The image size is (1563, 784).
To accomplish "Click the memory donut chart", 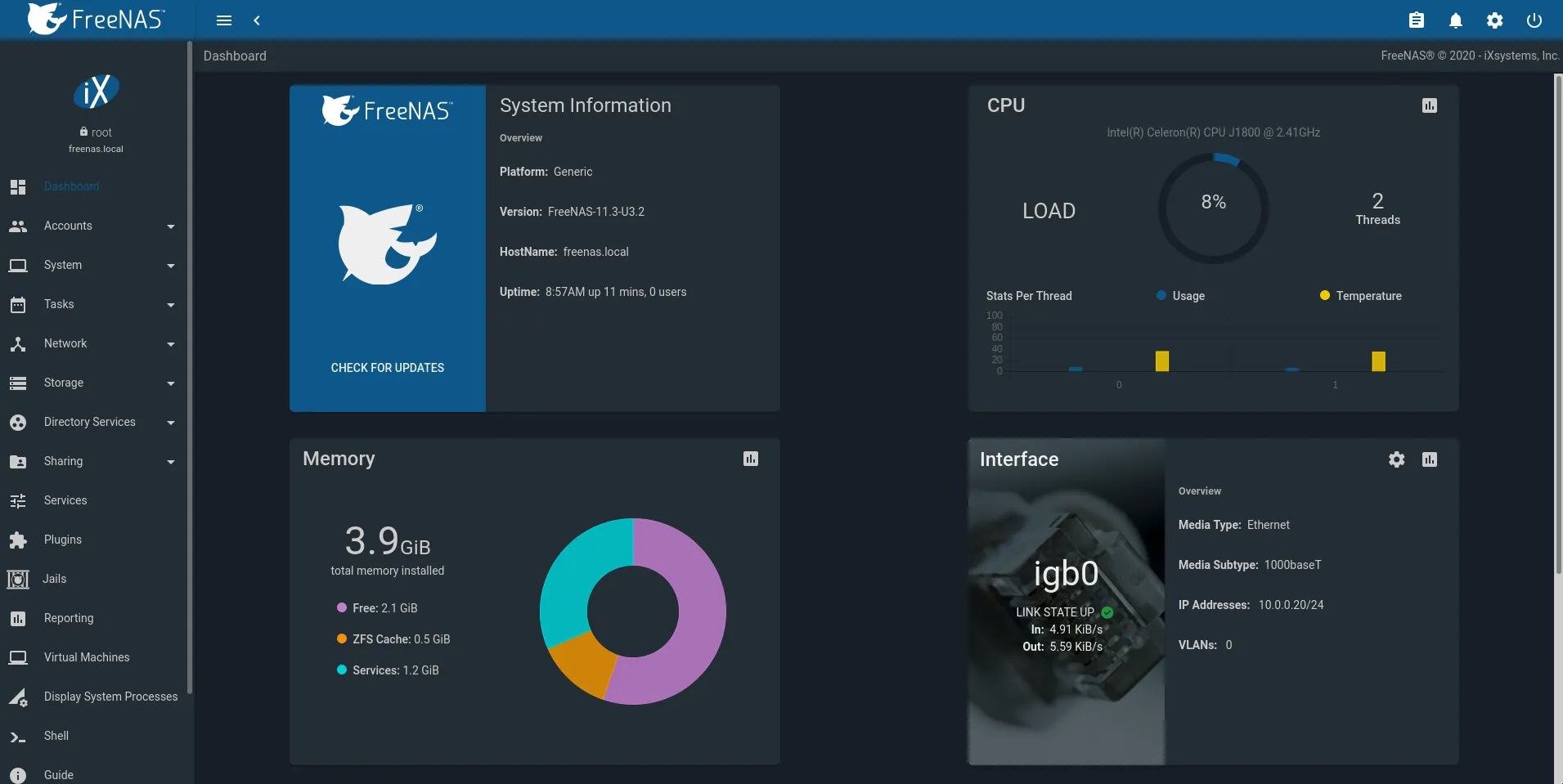I will (633, 612).
